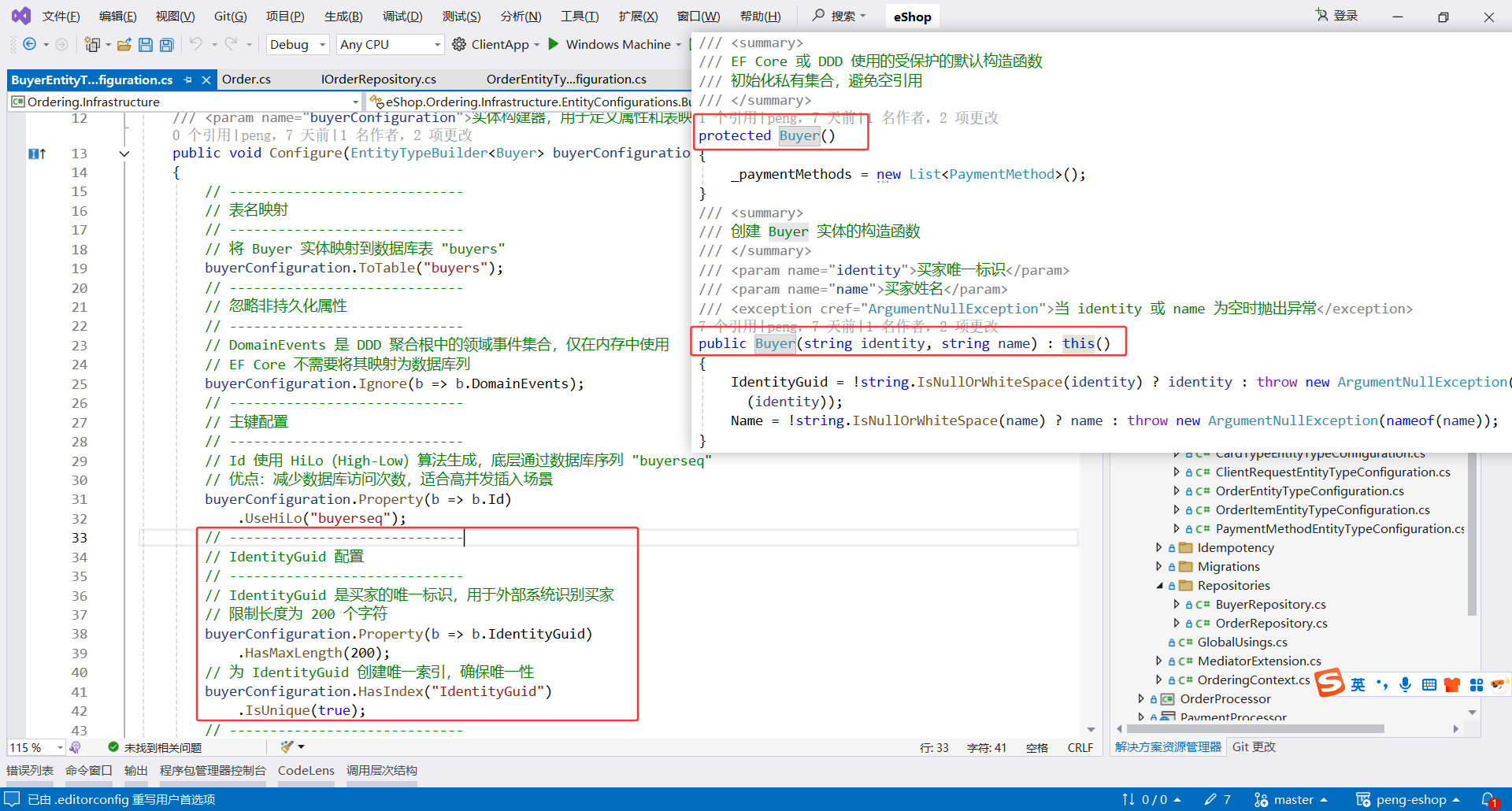
Task: Click the redo arrow icon
Action: (x=231, y=44)
